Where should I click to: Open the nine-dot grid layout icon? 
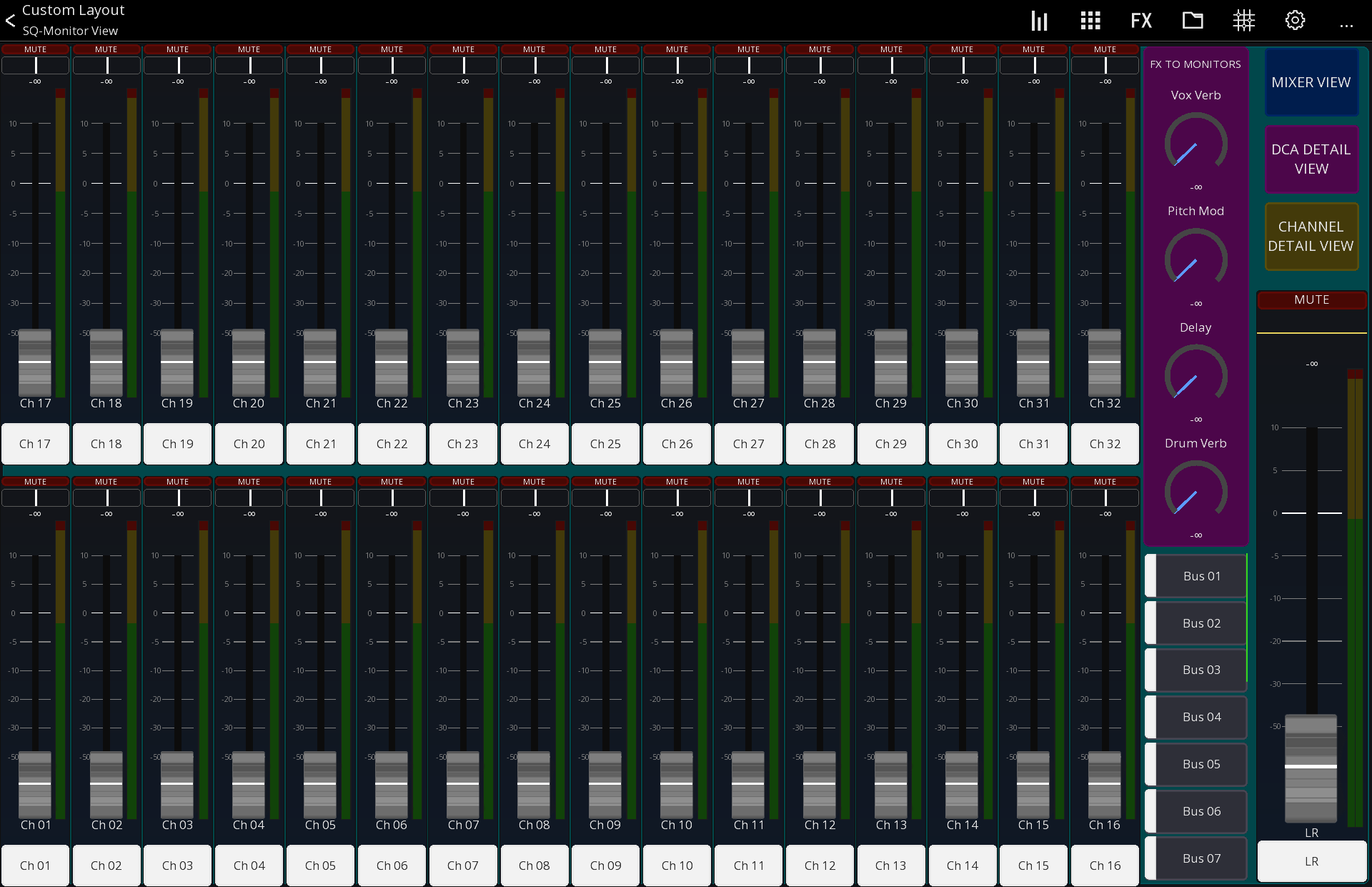click(1090, 21)
